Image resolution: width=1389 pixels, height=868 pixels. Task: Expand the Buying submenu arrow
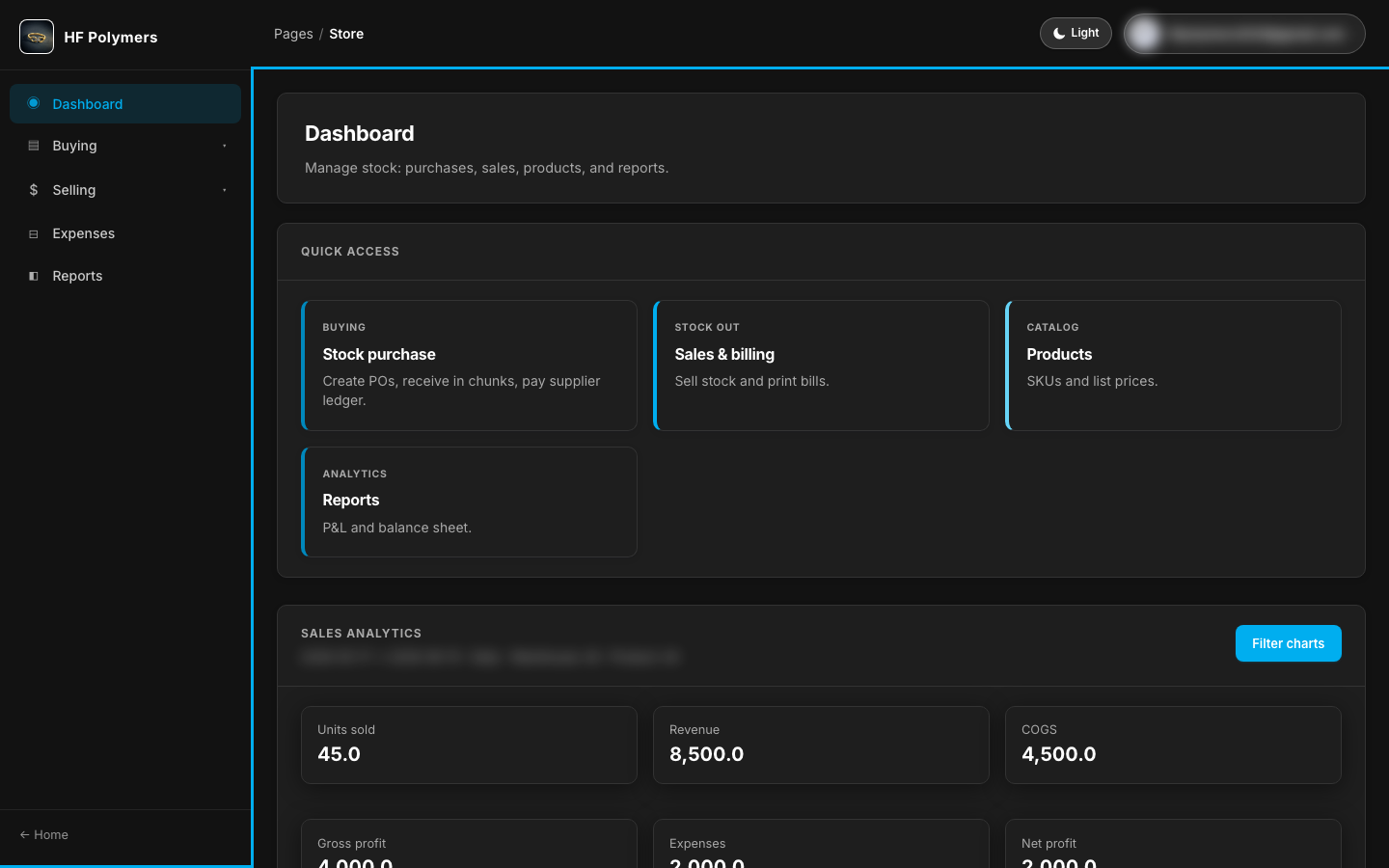click(x=225, y=146)
